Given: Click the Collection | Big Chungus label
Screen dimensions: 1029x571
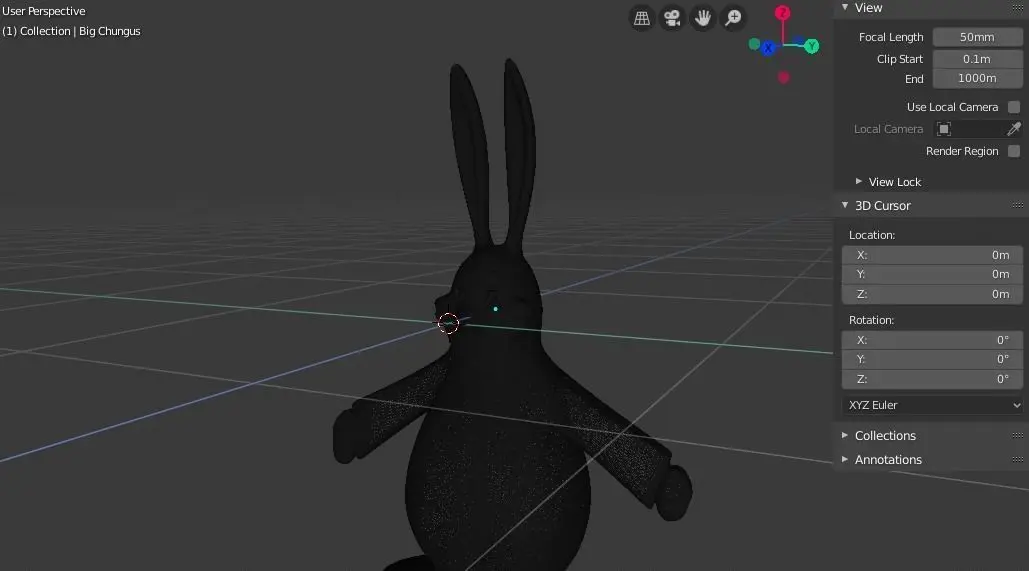Looking at the screenshot, I should click(x=71, y=31).
